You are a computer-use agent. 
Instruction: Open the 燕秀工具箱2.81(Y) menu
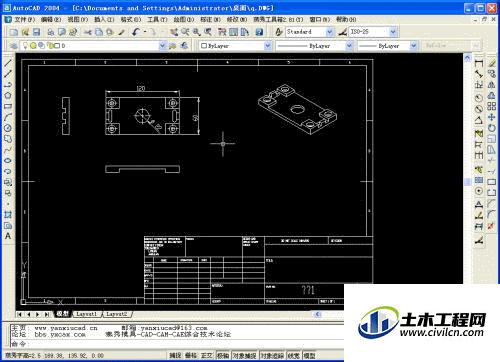pos(278,20)
